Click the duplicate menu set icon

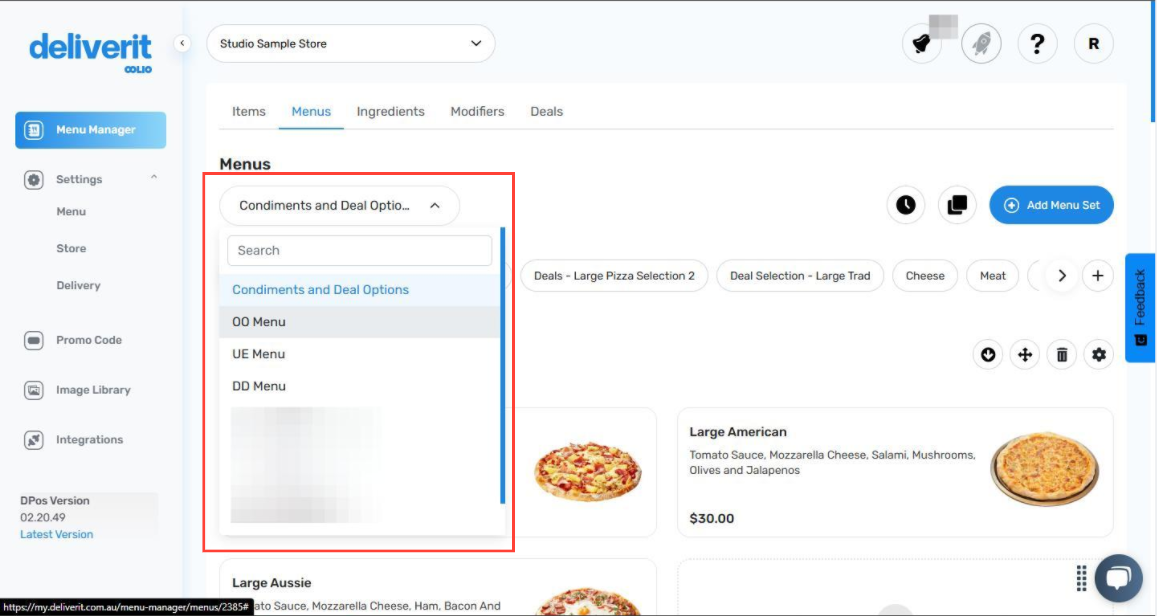tap(956, 205)
